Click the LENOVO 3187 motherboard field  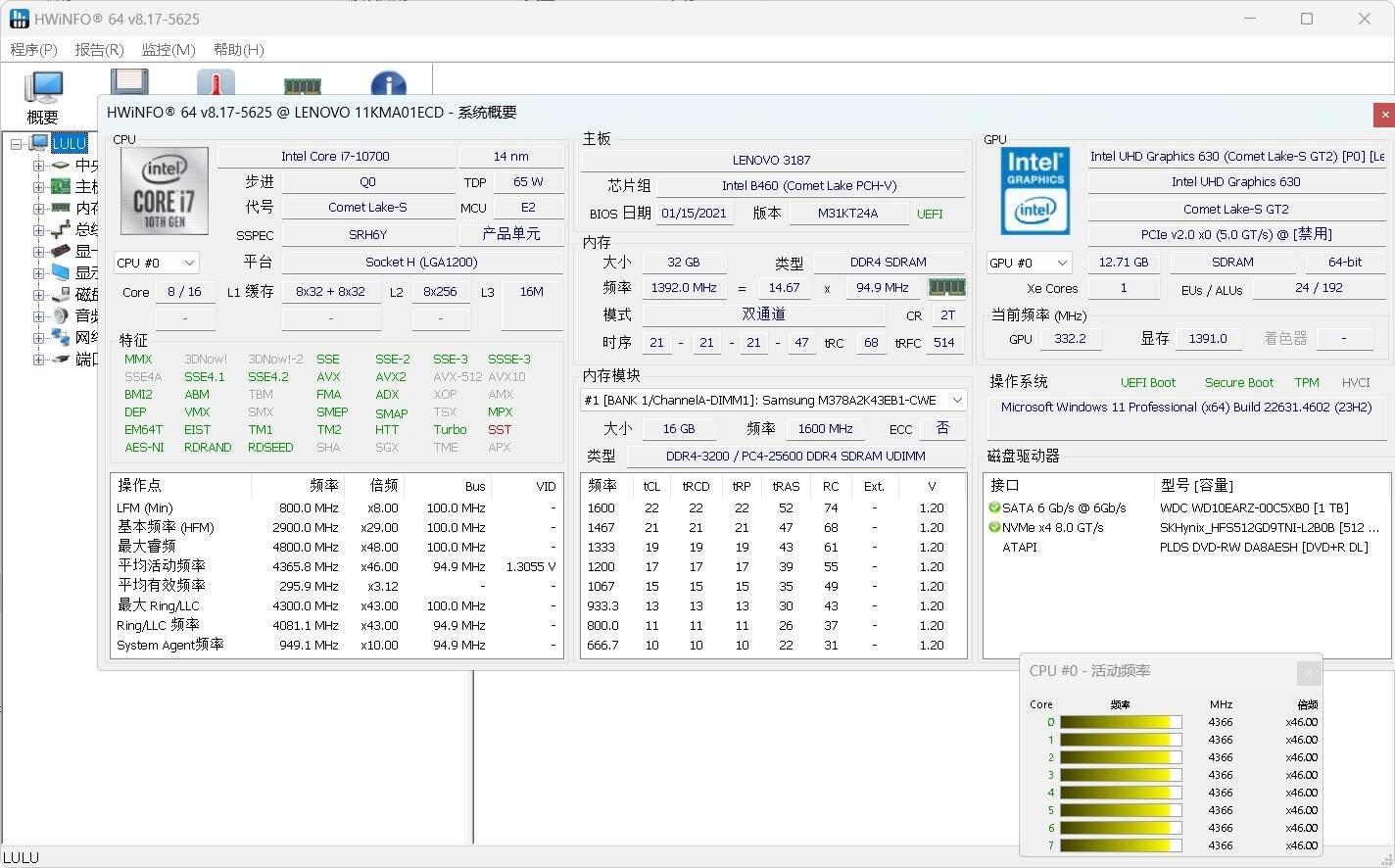tap(772, 160)
